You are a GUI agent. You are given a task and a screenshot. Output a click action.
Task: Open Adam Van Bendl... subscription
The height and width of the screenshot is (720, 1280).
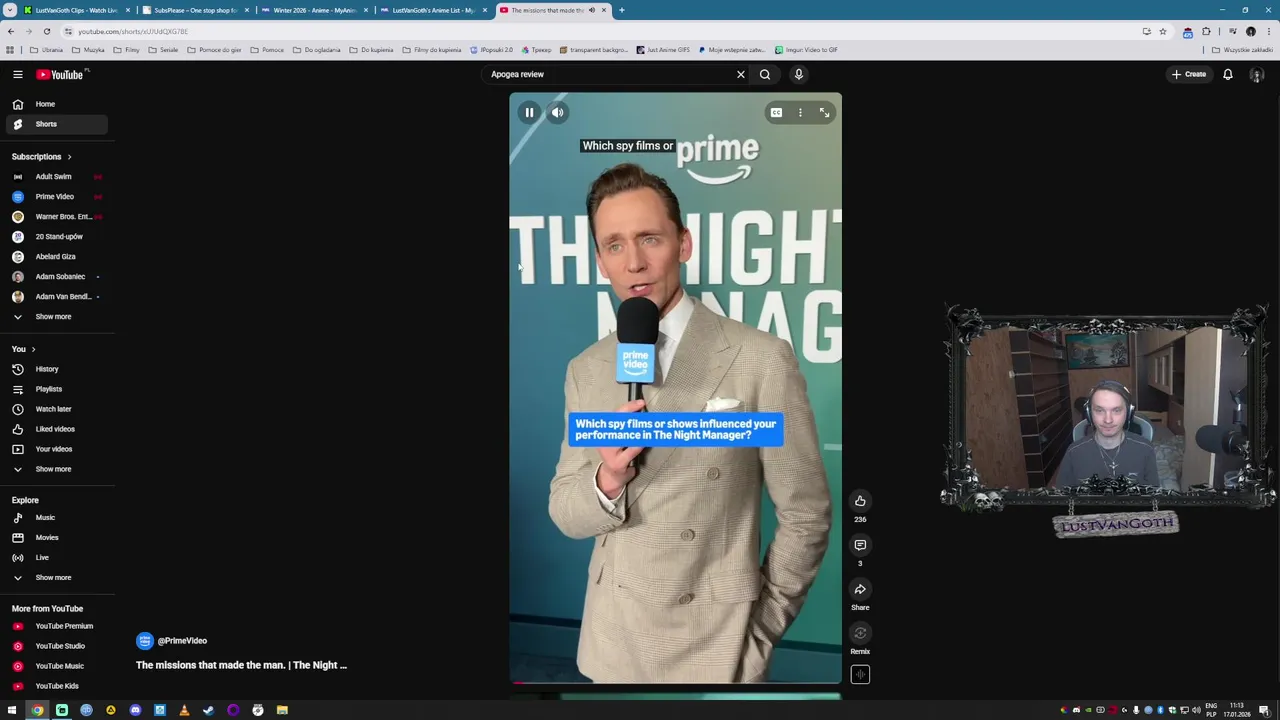57,296
